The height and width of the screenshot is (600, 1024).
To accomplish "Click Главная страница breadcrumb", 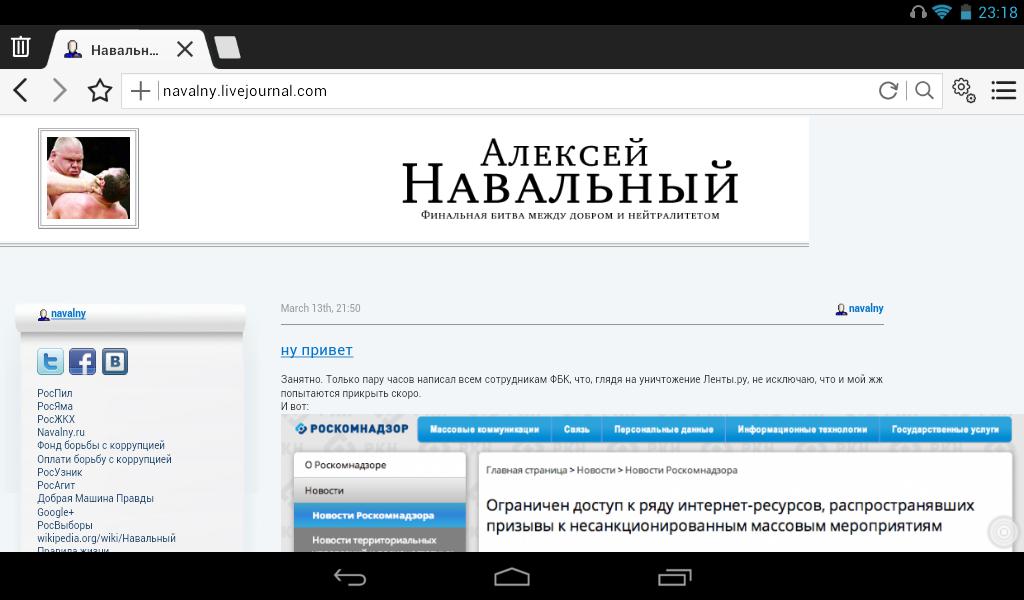I will click(x=526, y=470).
